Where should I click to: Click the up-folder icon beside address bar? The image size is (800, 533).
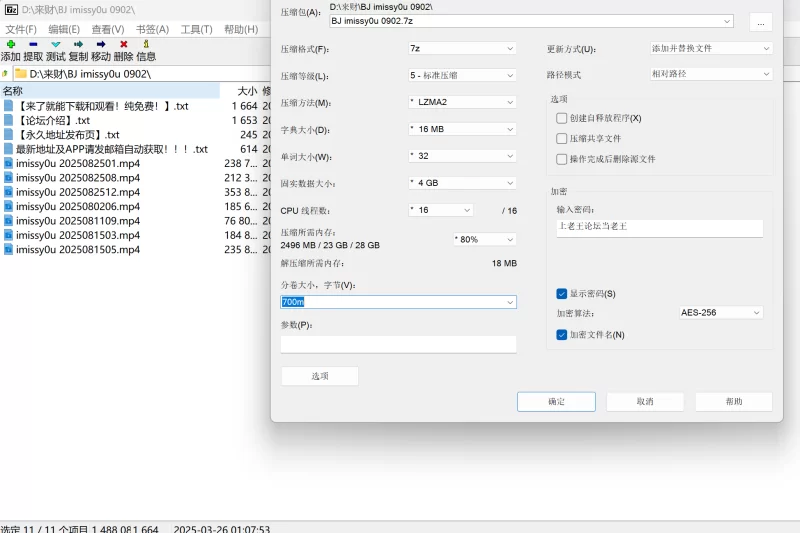click(x=5, y=74)
